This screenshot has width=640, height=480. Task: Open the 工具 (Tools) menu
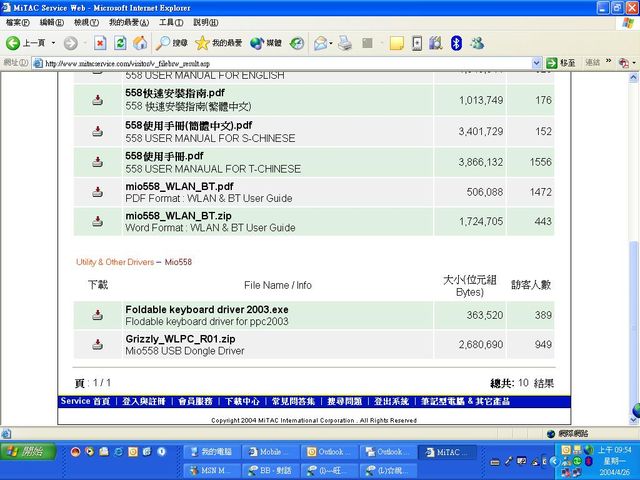(171, 22)
